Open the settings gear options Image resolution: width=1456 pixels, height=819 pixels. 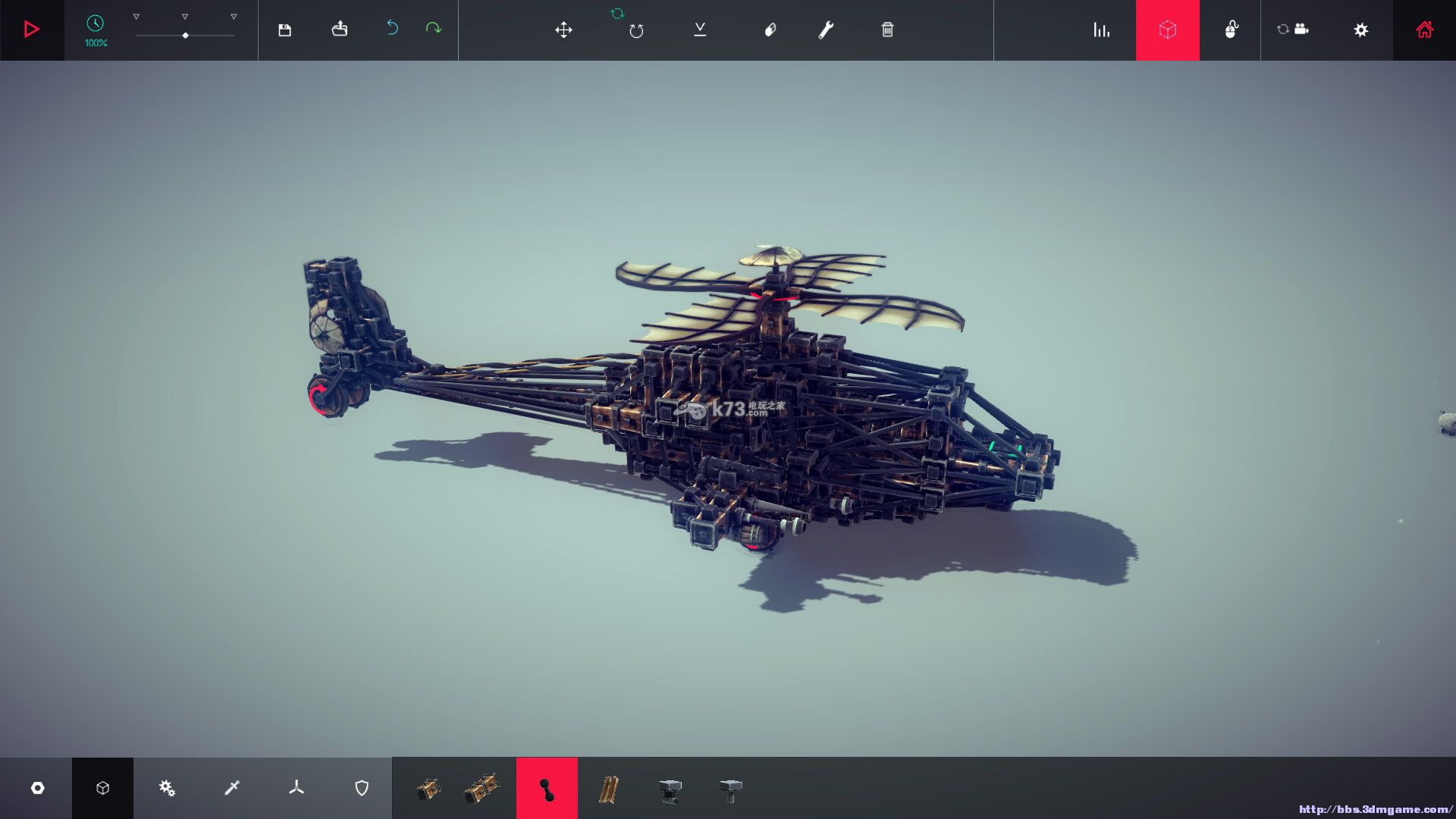click(x=1360, y=30)
